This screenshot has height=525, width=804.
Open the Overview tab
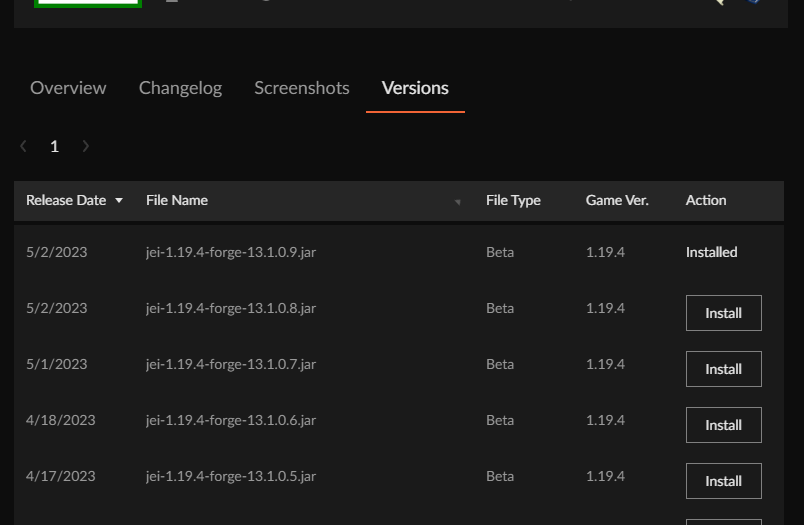click(68, 88)
